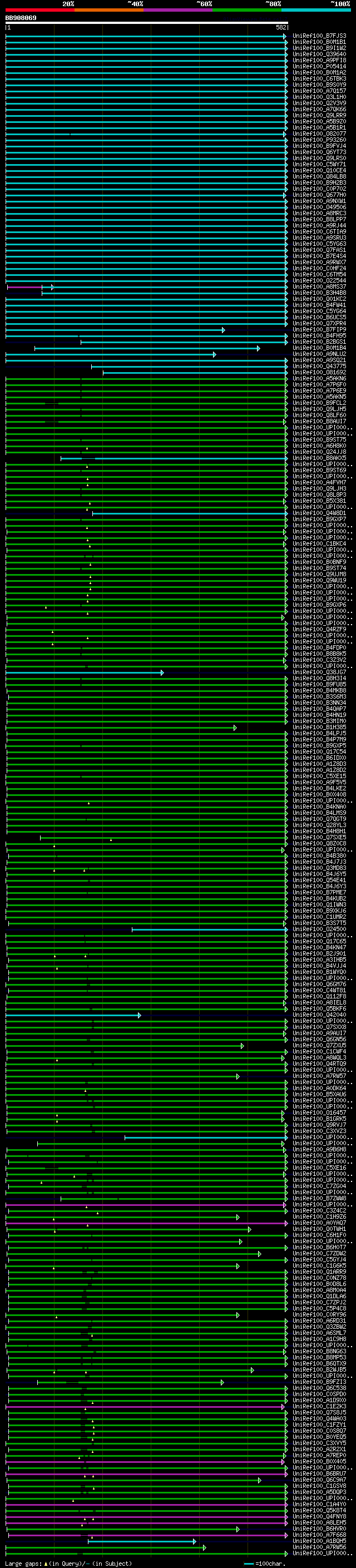The width and height of the screenshot is (356, 1568).
Task: Click the UniRef100_Q43775 label
Action: [319, 367]
